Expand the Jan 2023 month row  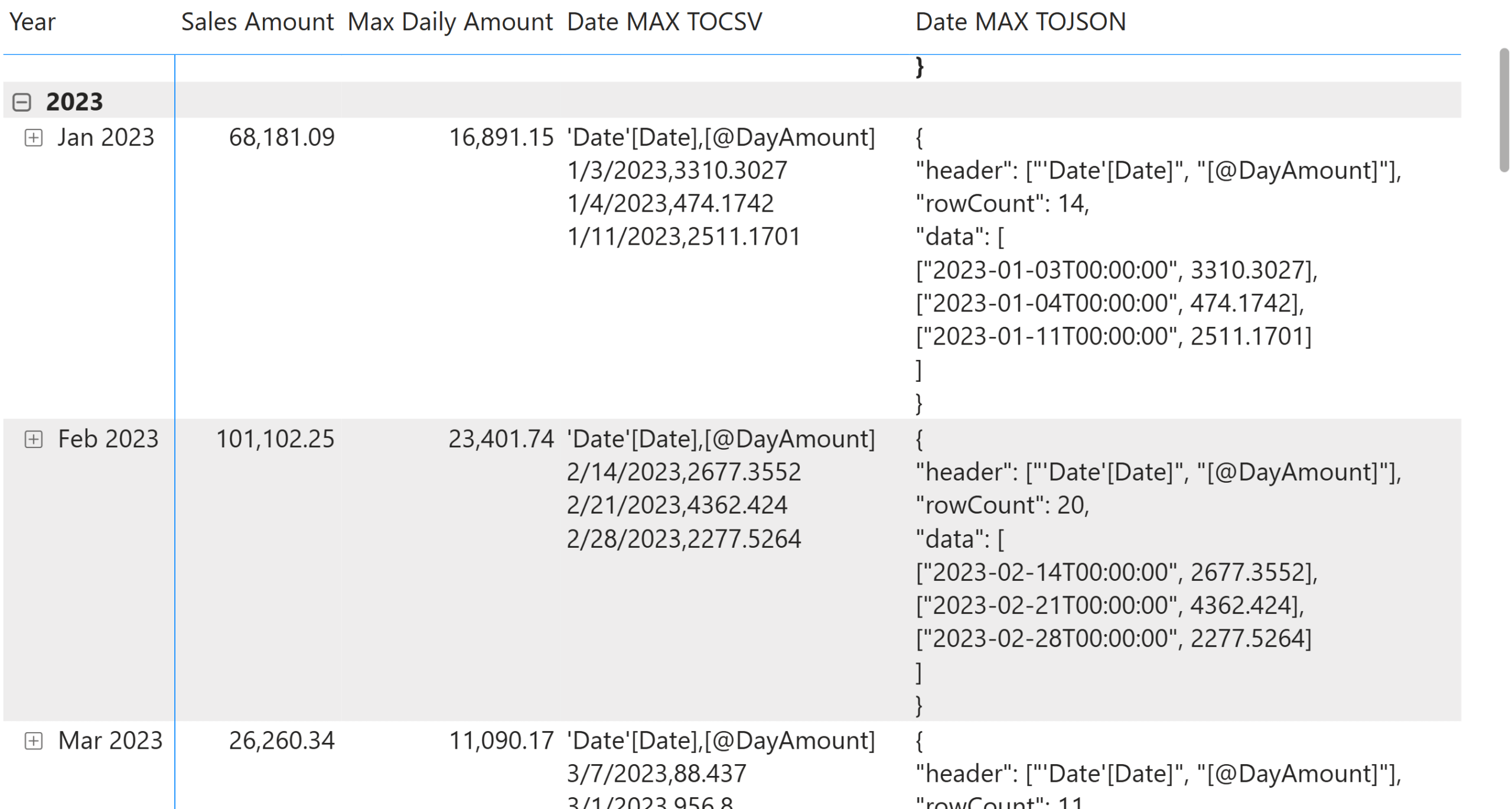[x=34, y=138]
